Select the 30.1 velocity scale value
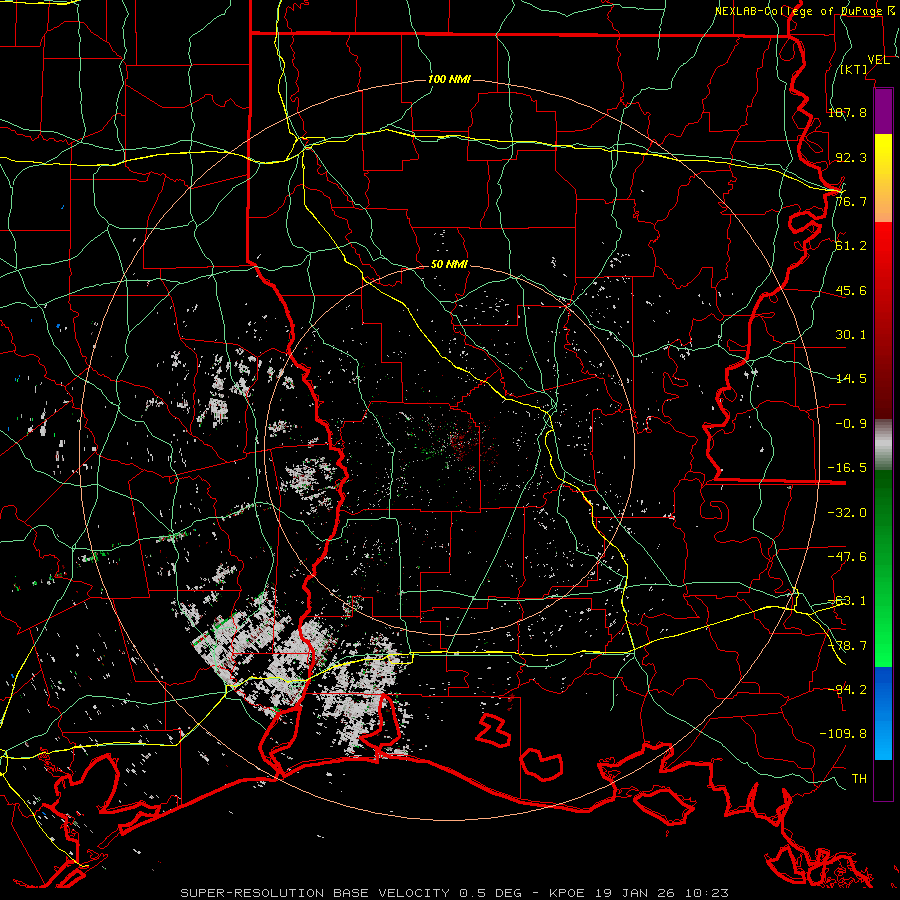 click(x=851, y=335)
